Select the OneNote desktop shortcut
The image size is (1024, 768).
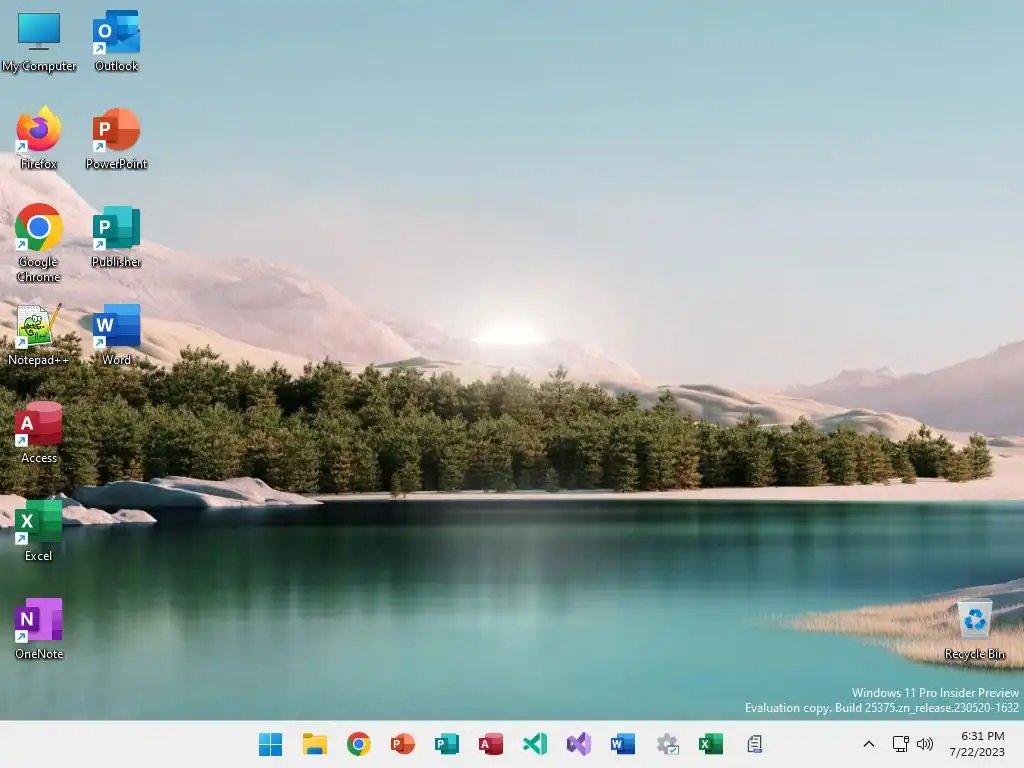click(x=39, y=629)
